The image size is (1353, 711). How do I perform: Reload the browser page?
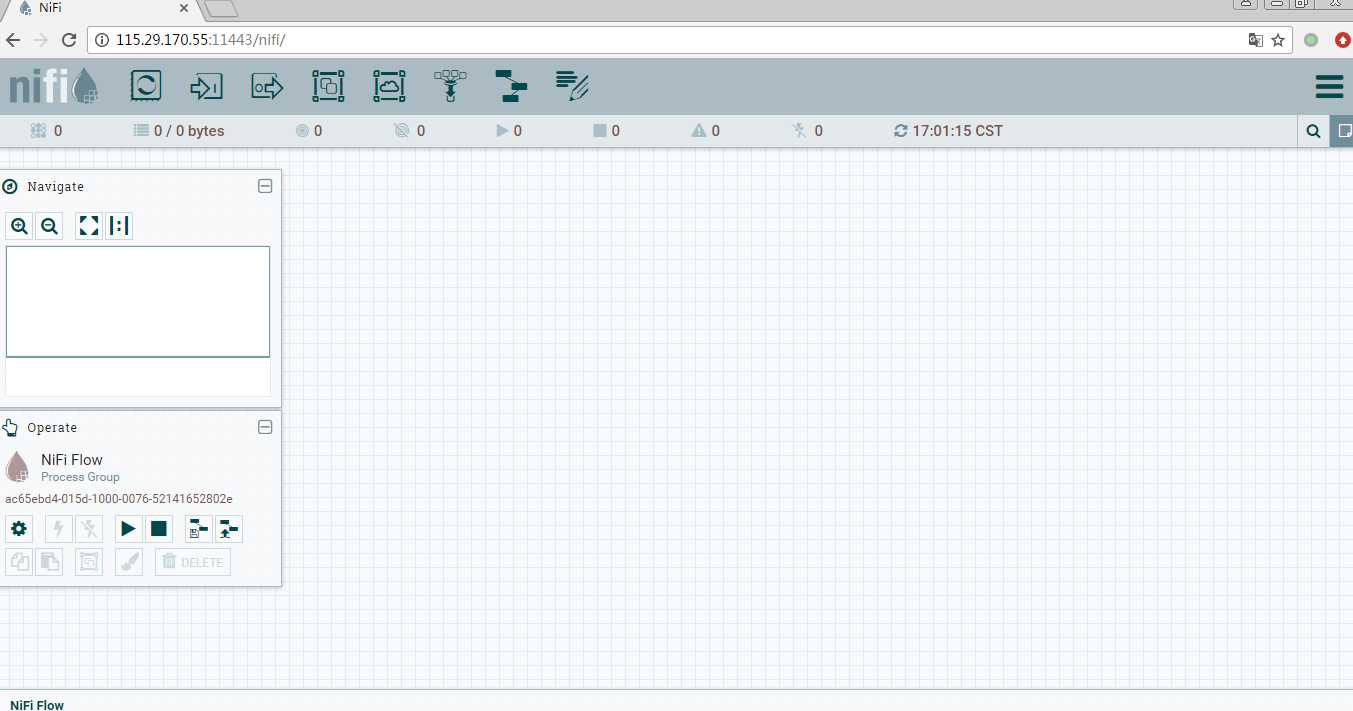click(69, 40)
